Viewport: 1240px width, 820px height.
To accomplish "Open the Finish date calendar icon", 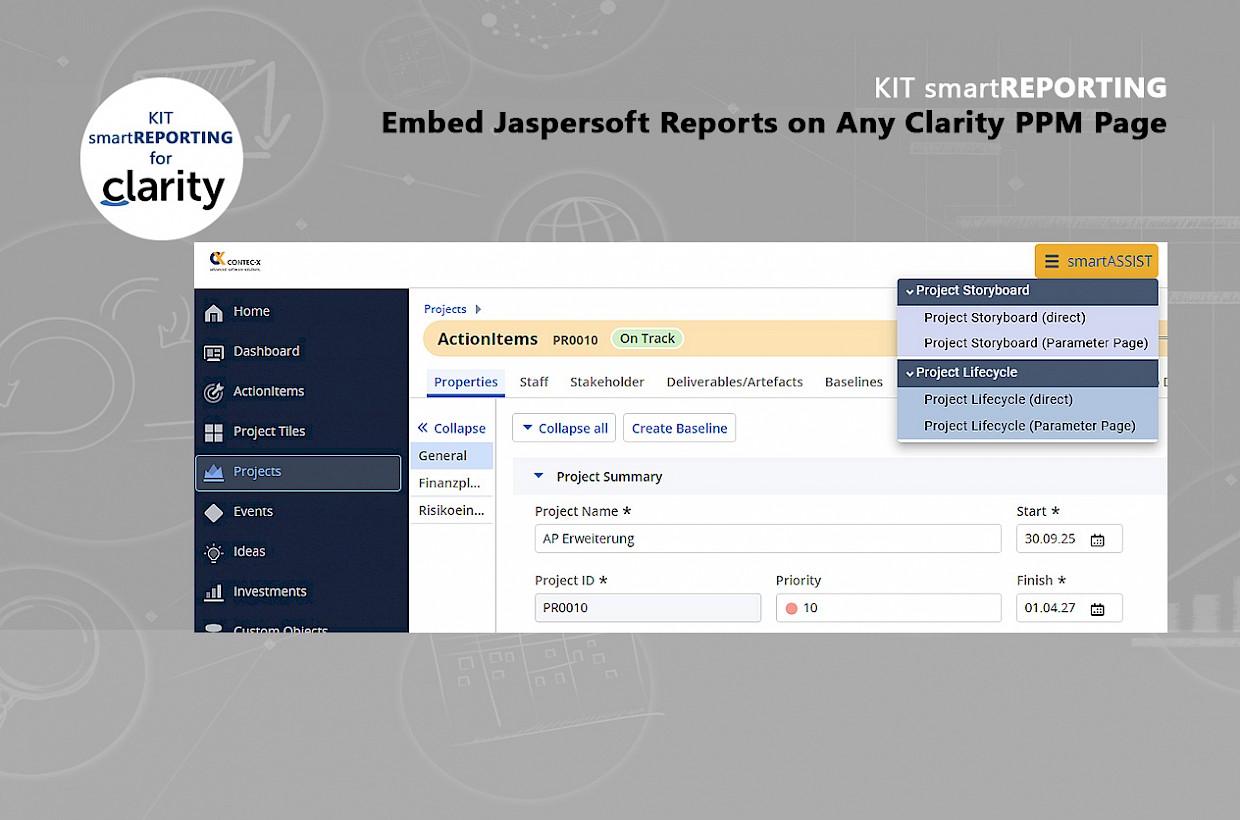I will (1097, 608).
